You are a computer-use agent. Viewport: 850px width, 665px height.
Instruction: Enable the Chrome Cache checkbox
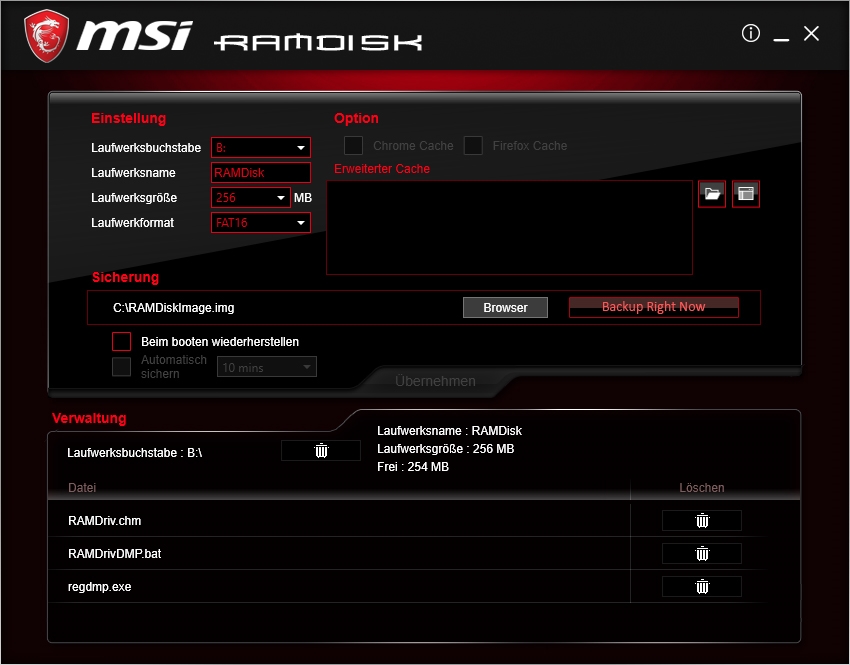click(354, 146)
